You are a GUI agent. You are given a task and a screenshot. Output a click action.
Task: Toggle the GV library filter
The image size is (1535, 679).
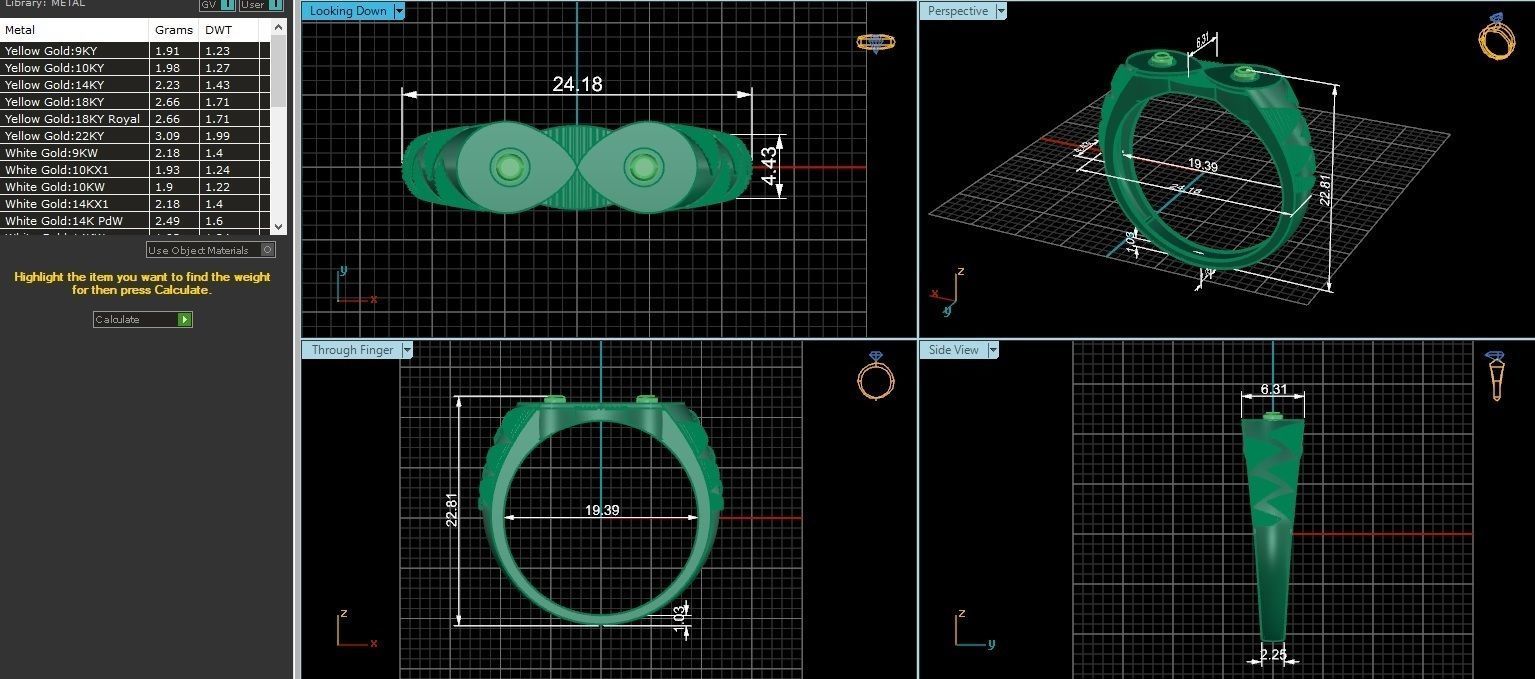point(217,4)
